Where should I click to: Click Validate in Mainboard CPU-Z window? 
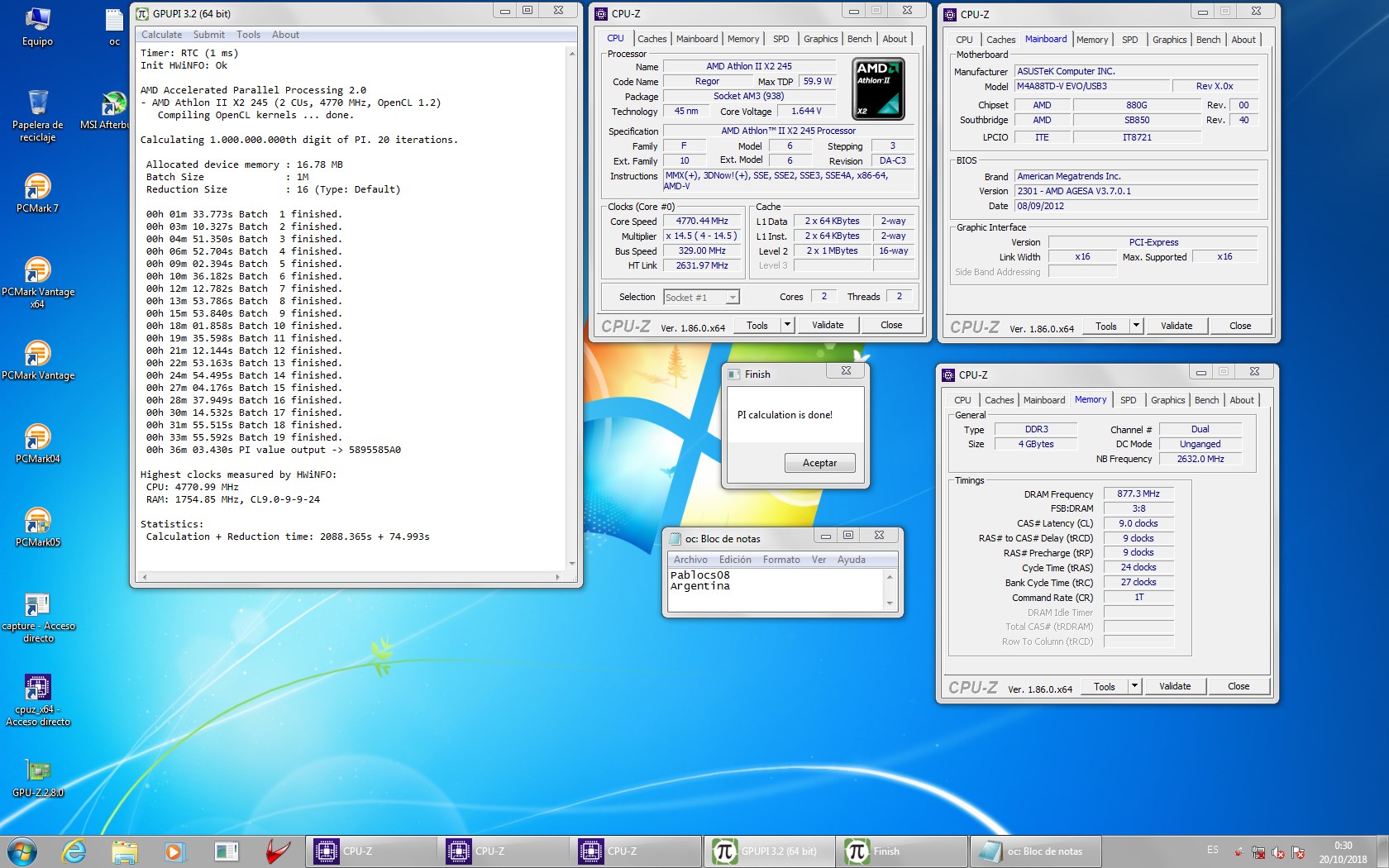(x=1177, y=326)
